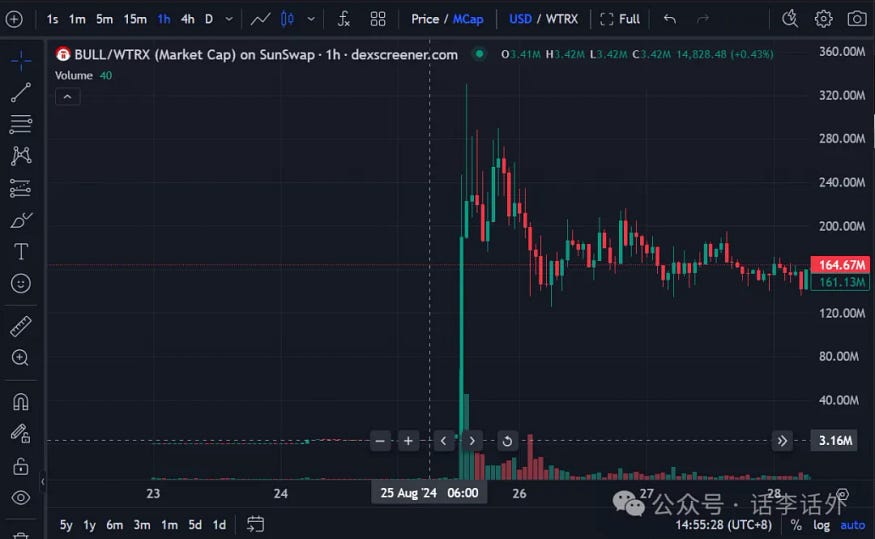Toggle the auto scale
Screen dimensions: 875x539
click(x=853, y=525)
